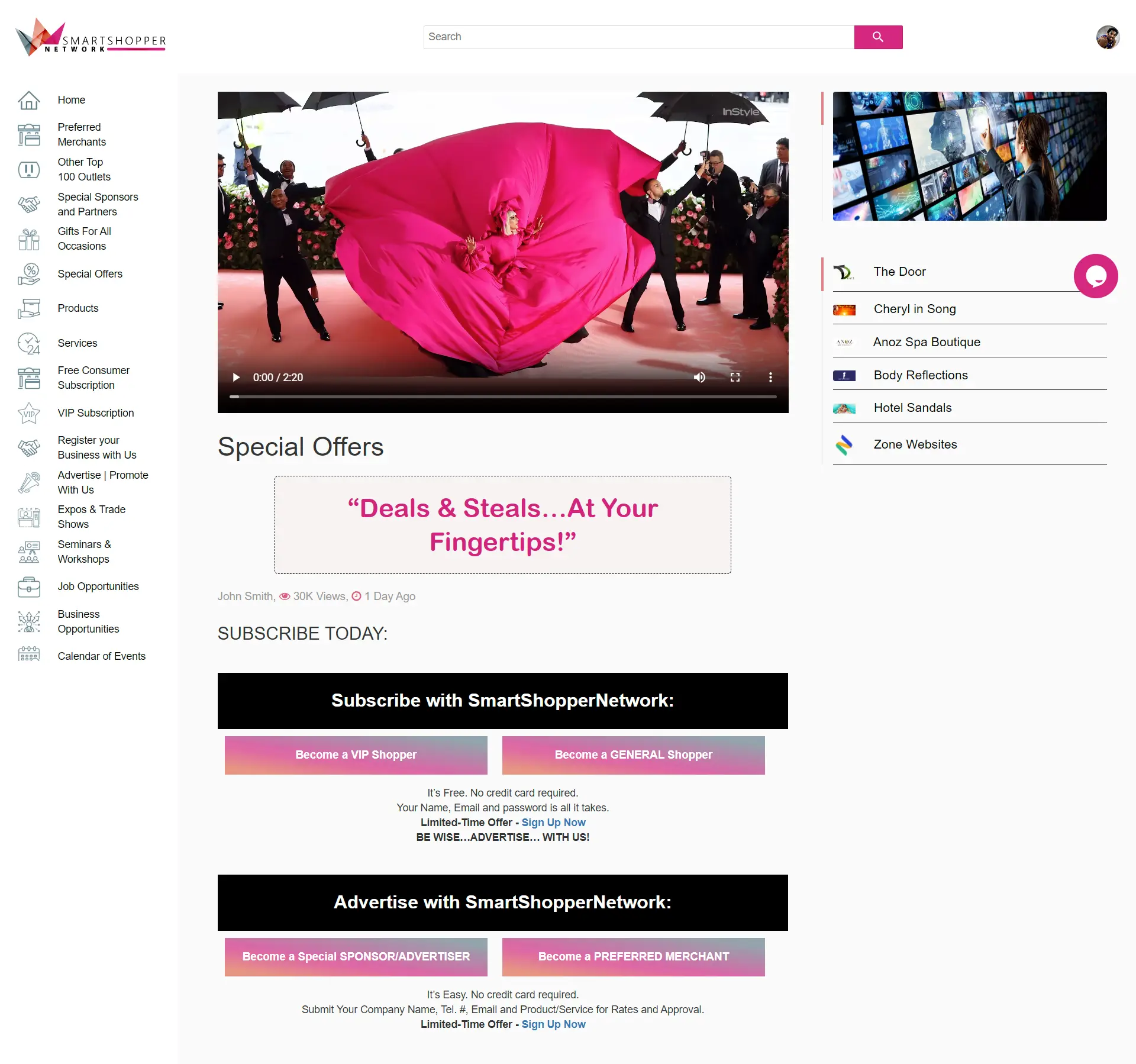This screenshot has height=1064, width=1136.
Task: Type in the Search input field
Action: point(639,37)
